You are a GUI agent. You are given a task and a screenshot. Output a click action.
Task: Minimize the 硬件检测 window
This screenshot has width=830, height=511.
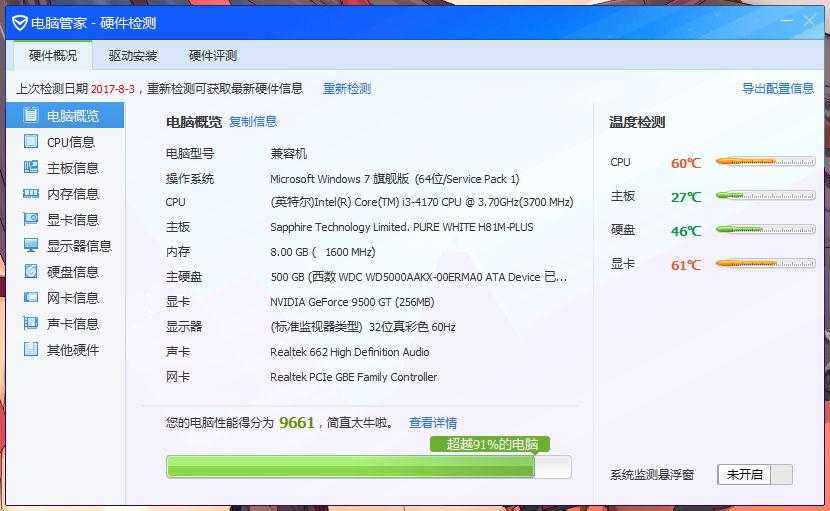787,21
